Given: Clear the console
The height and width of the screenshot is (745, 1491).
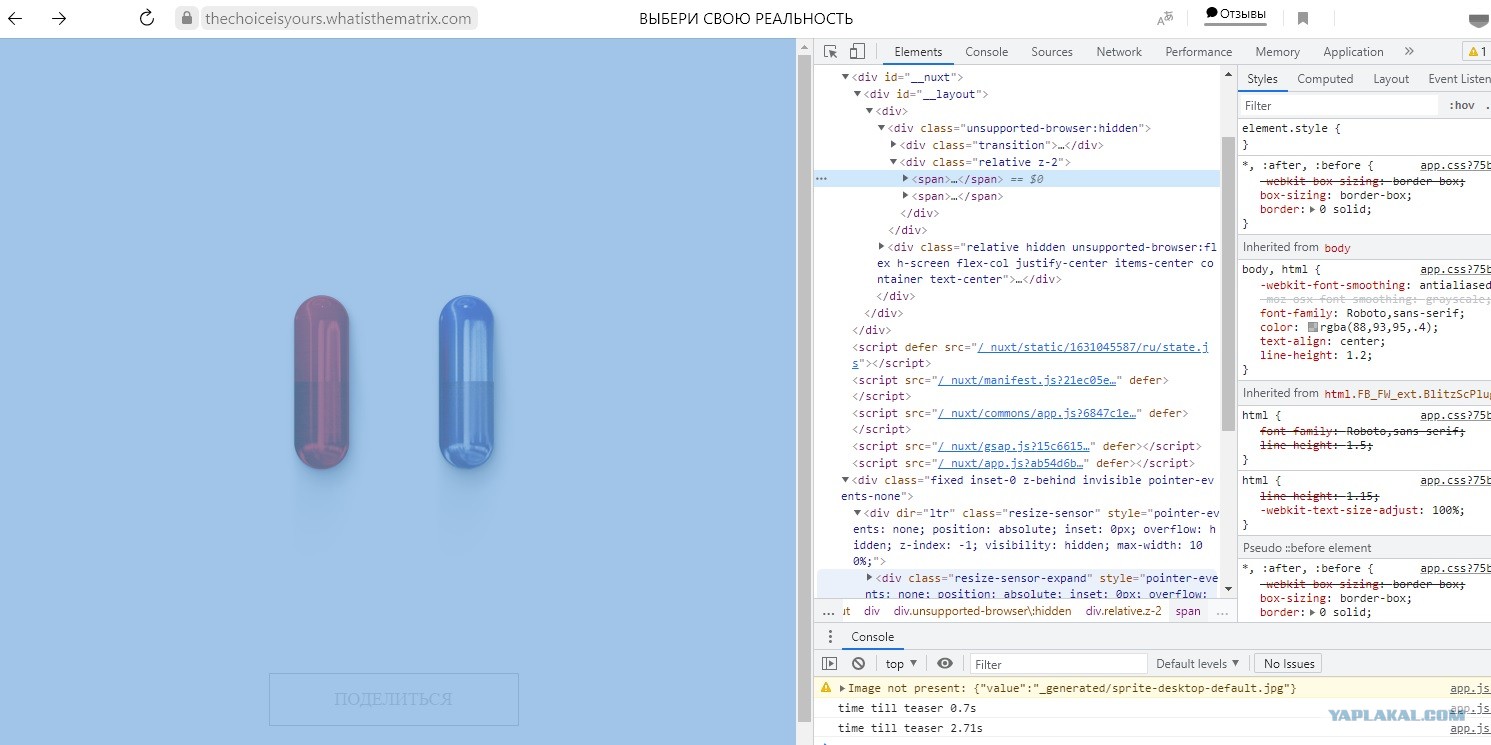Looking at the screenshot, I should coord(858,663).
